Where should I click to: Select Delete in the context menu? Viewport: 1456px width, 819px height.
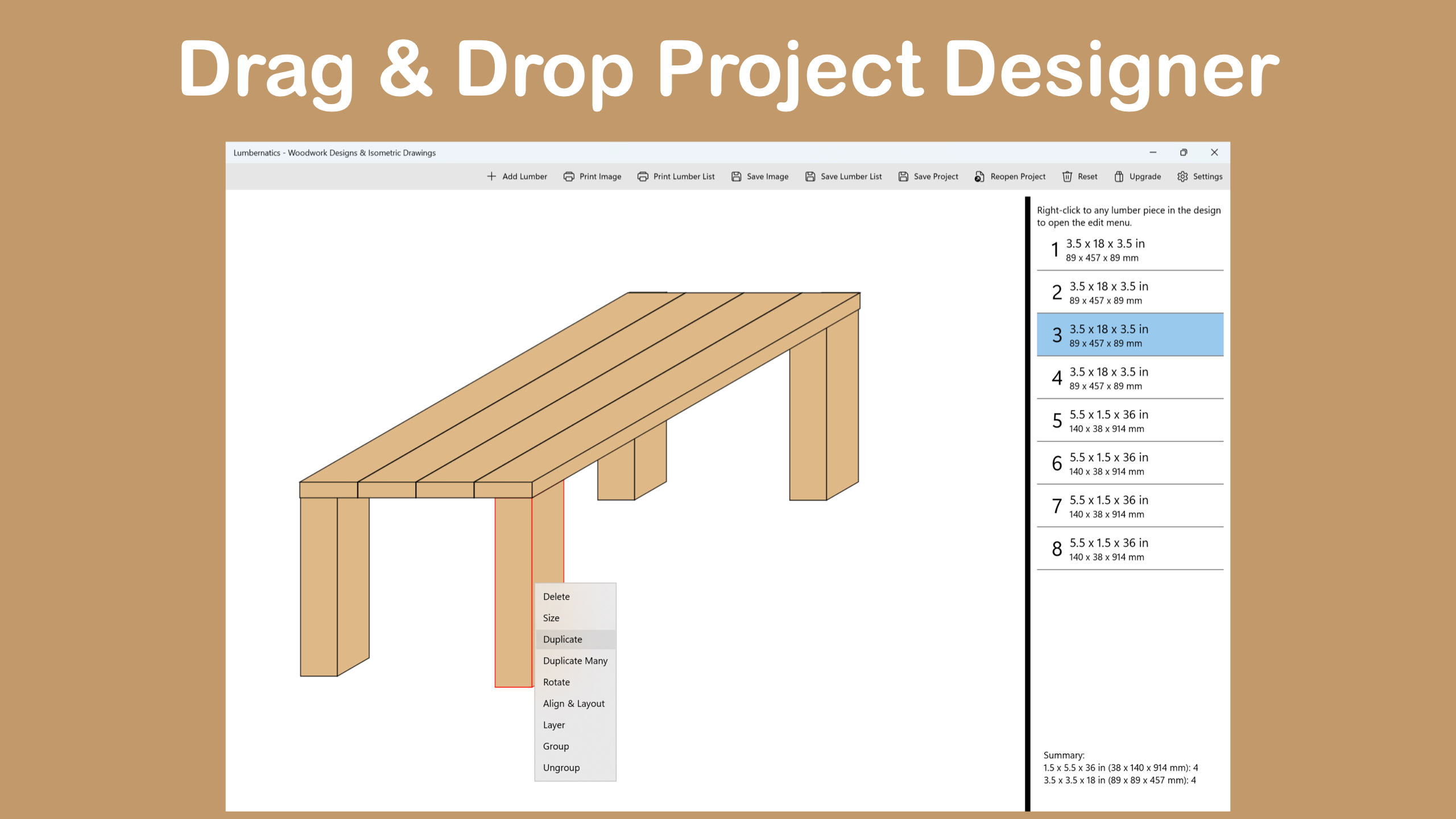click(556, 597)
